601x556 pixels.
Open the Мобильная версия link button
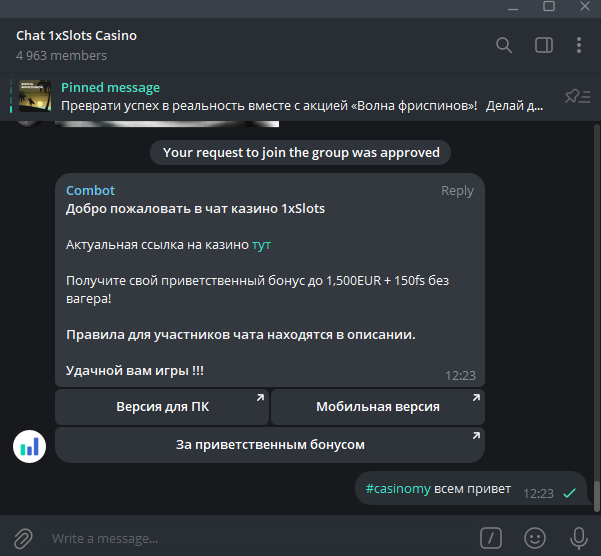378,407
